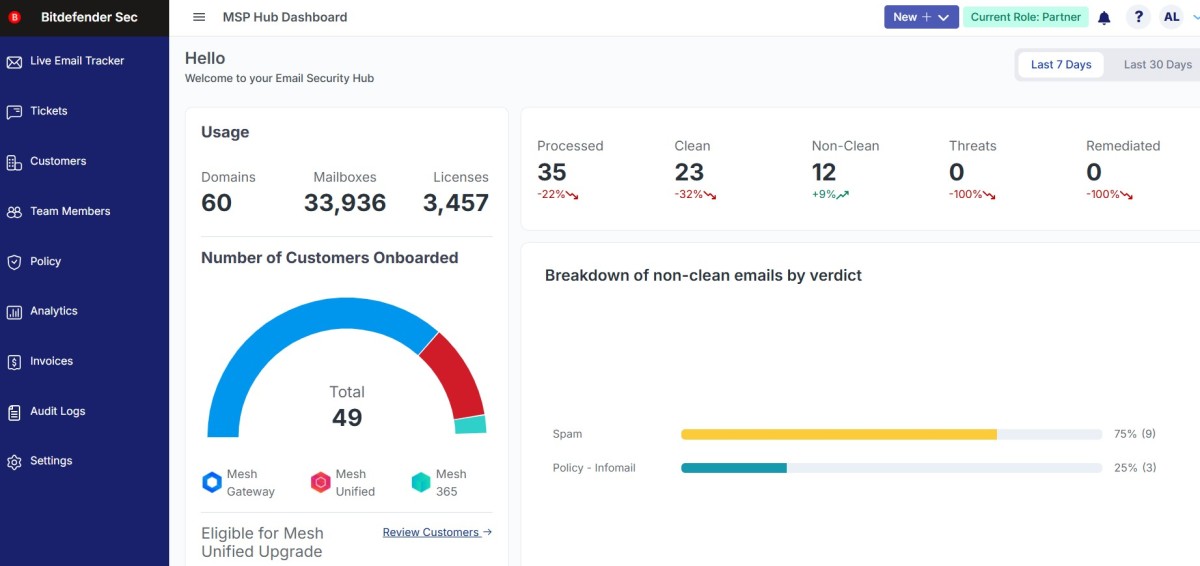The image size is (1200, 566).
Task: Click the Customers building icon
Action: 14,162
